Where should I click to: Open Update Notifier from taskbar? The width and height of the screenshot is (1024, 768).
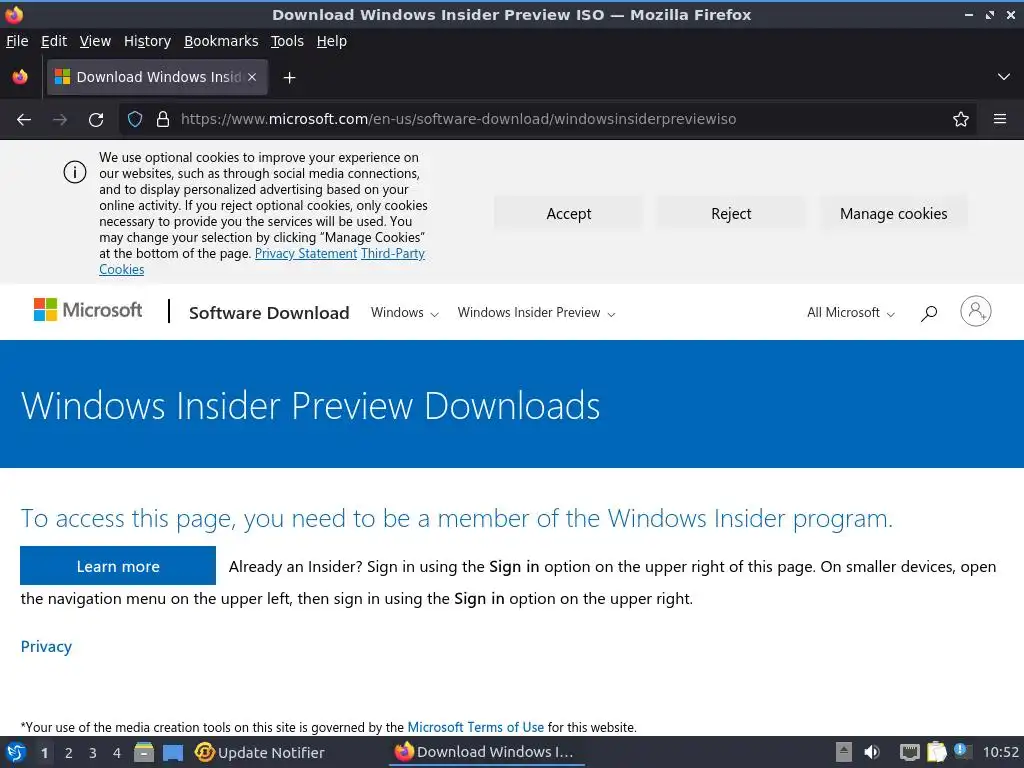(260, 752)
